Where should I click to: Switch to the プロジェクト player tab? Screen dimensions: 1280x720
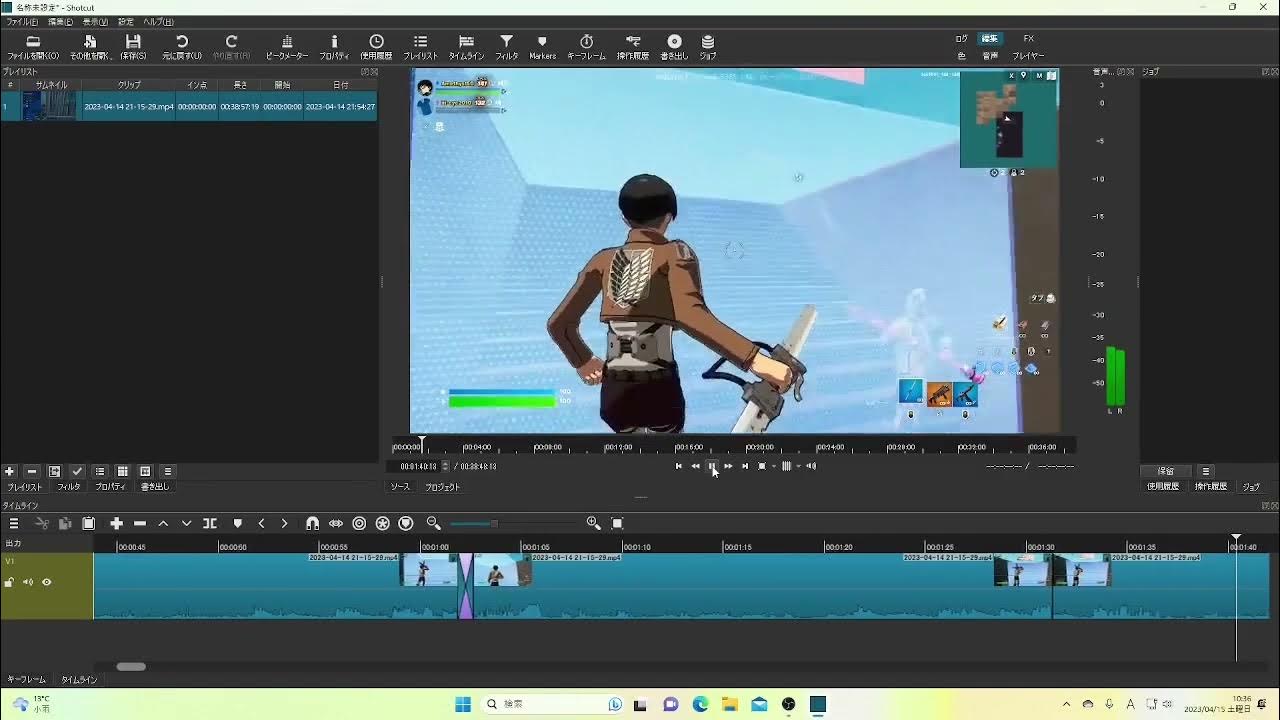click(x=443, y=487)
